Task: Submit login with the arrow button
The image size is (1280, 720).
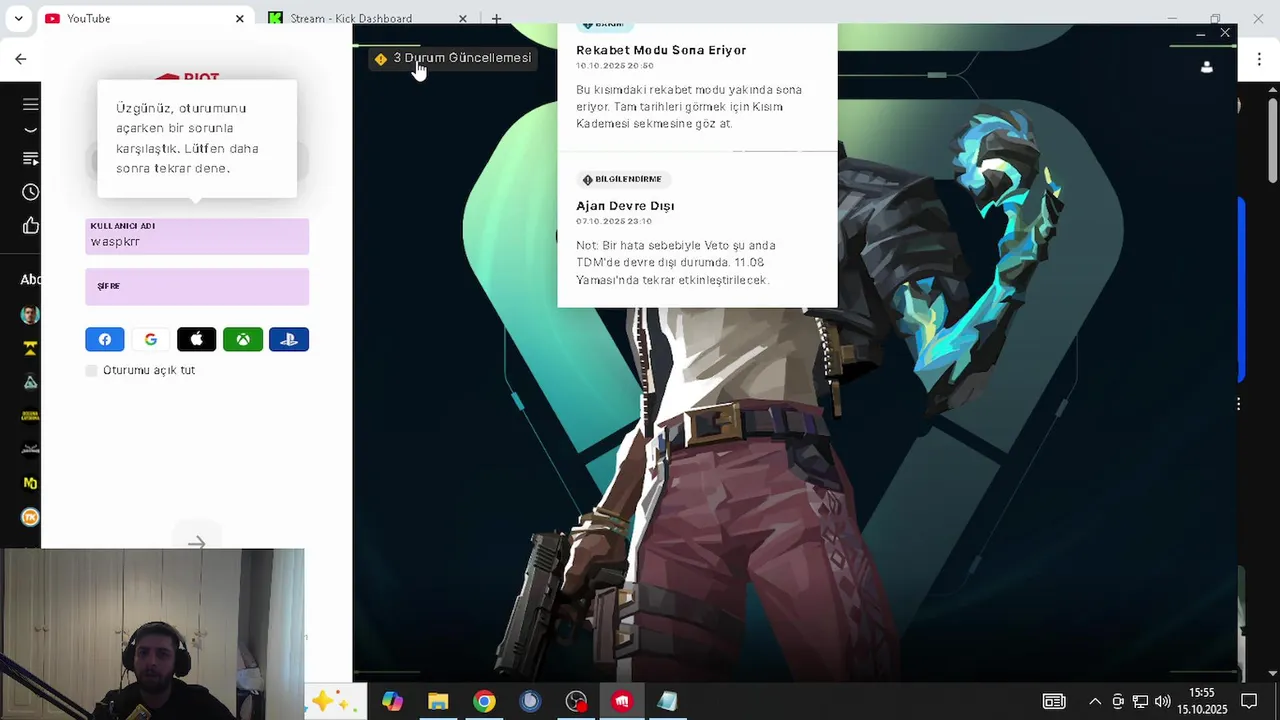Action: [x=197, y=542]
